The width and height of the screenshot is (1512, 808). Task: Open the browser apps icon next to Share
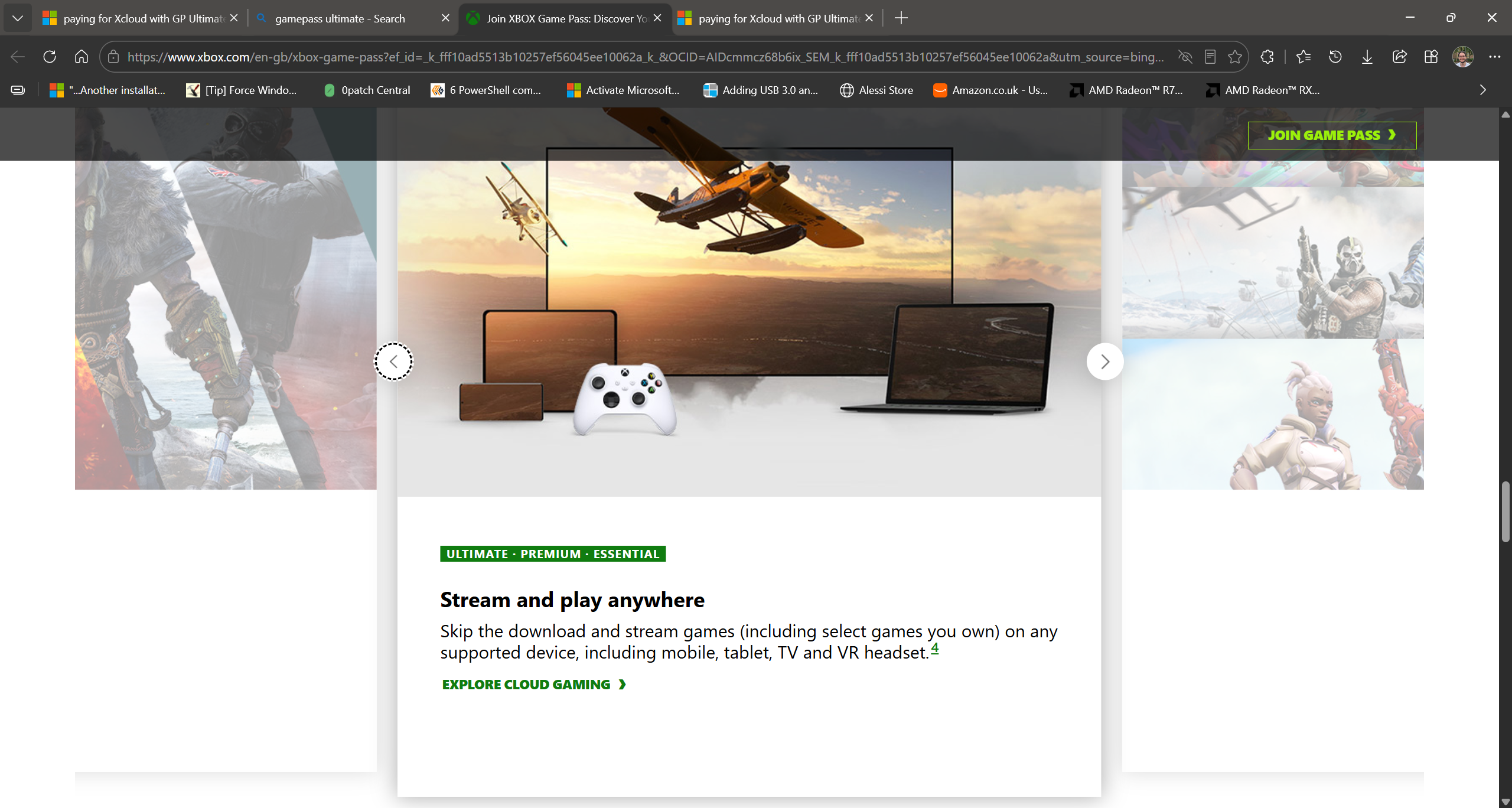pyautogui.click(x=1431, y=57)
